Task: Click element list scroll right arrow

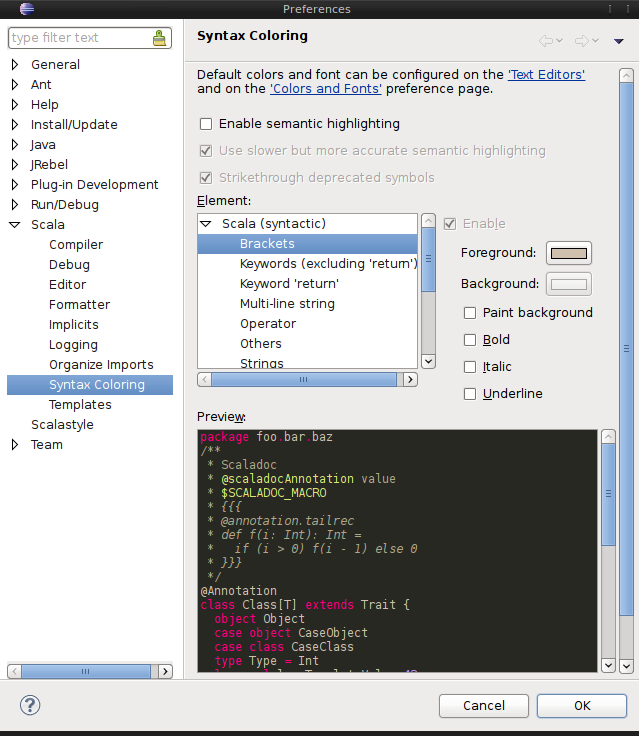Action: pos(410,379)
